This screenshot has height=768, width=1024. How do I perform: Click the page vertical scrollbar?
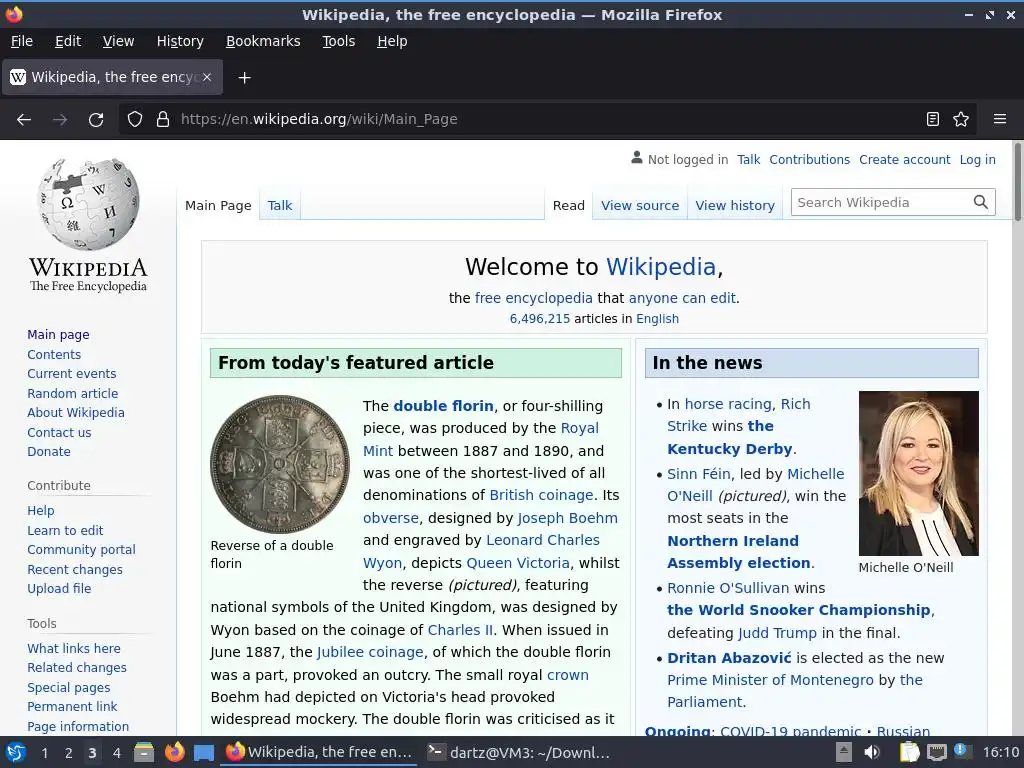pos(1017,183)
